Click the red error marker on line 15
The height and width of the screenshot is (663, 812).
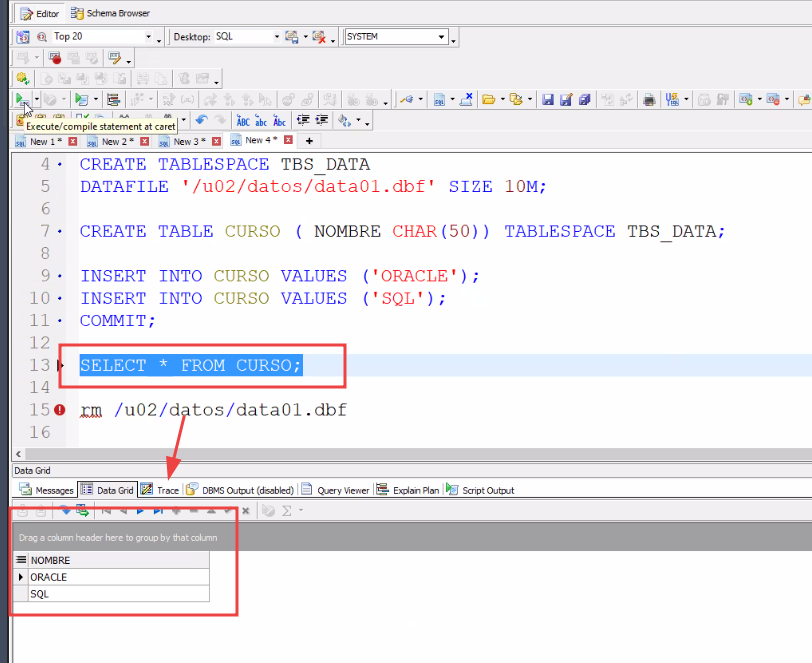[60, 410]
